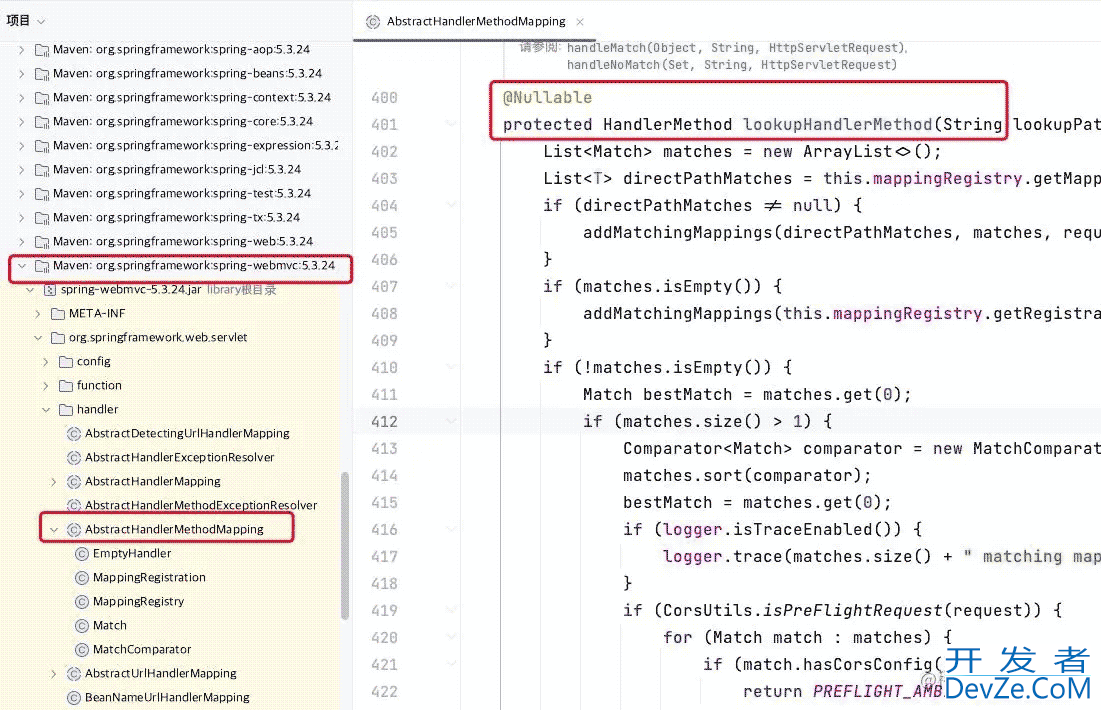Click the library icon beside spring-context:5.3.24
This screenshot has width=1101, height=710.
42,98
